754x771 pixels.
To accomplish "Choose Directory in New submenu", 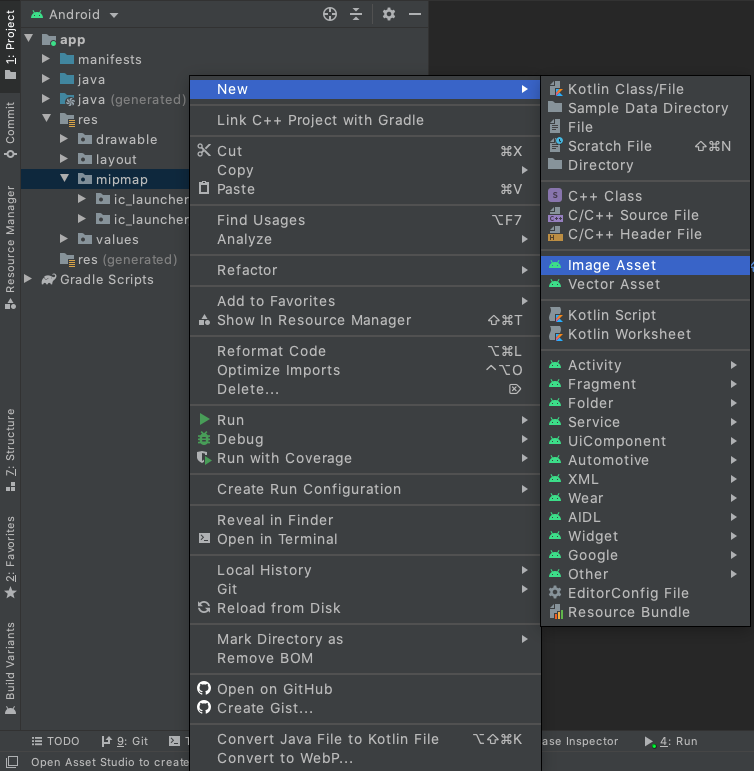I will coord(645,165).
